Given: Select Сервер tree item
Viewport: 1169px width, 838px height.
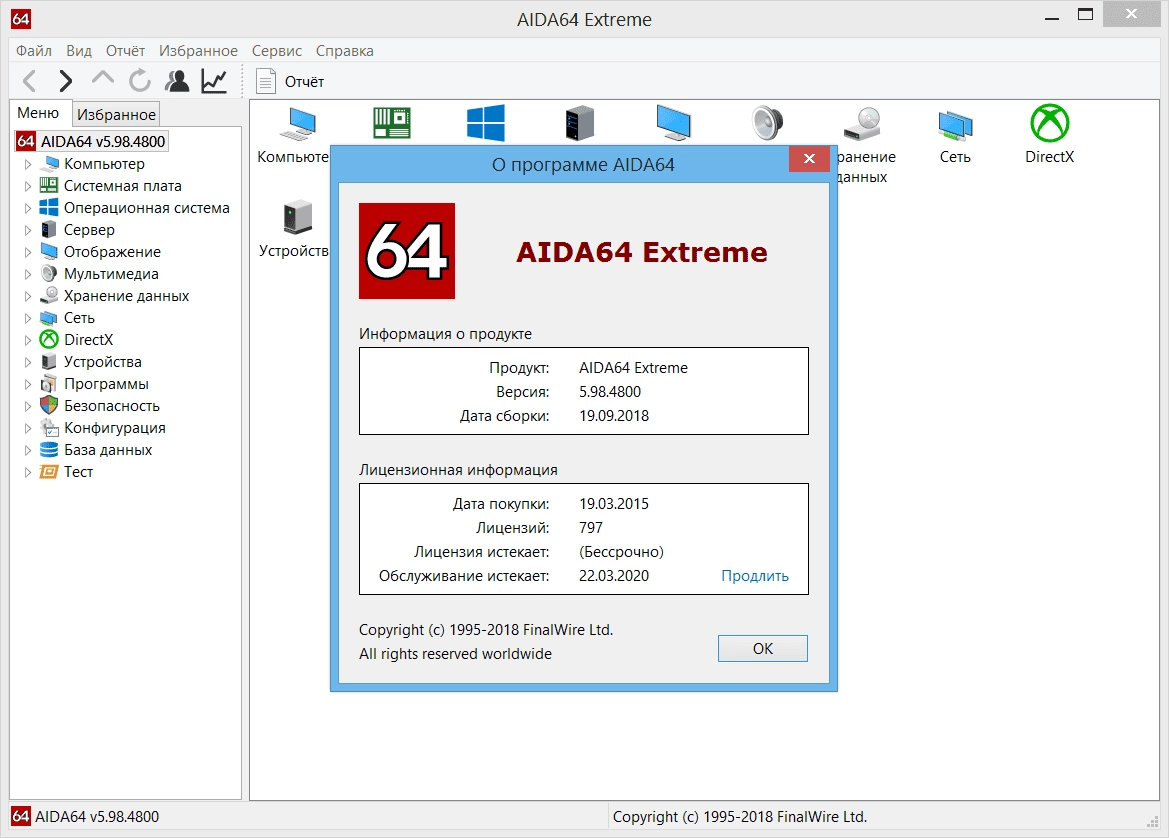Looking at the screenshot, I should pyautogui.click(x=89, y=230).
